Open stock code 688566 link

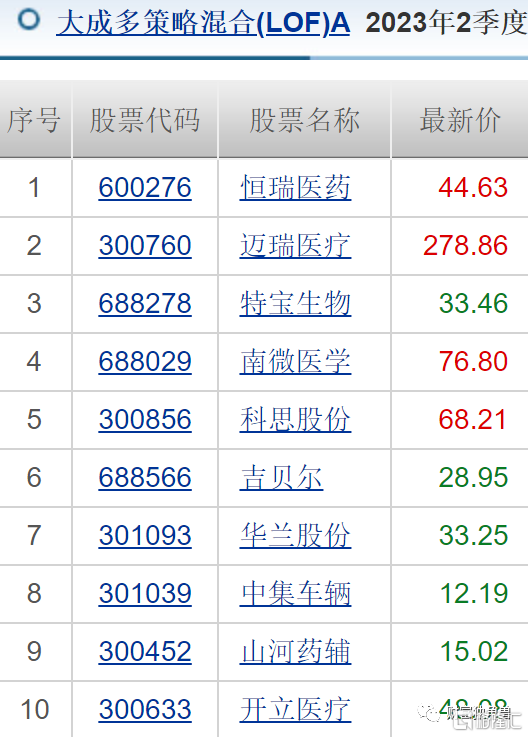[x=145, y=478]
